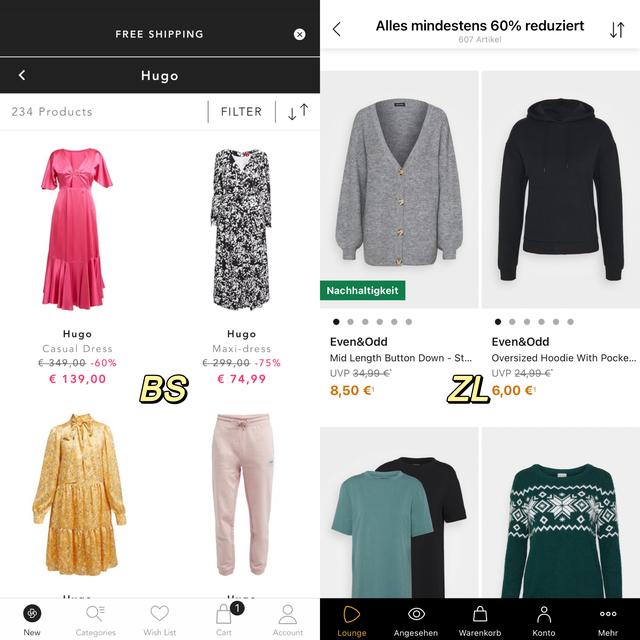Select second image dot of grey cardigan
This screenshot has width=640, height=640.
point(350,322)
